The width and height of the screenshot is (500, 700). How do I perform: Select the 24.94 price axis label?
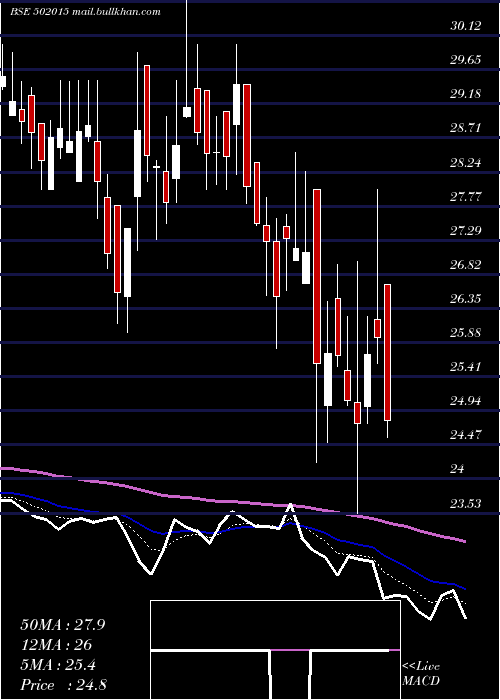[x=466, y=401]
